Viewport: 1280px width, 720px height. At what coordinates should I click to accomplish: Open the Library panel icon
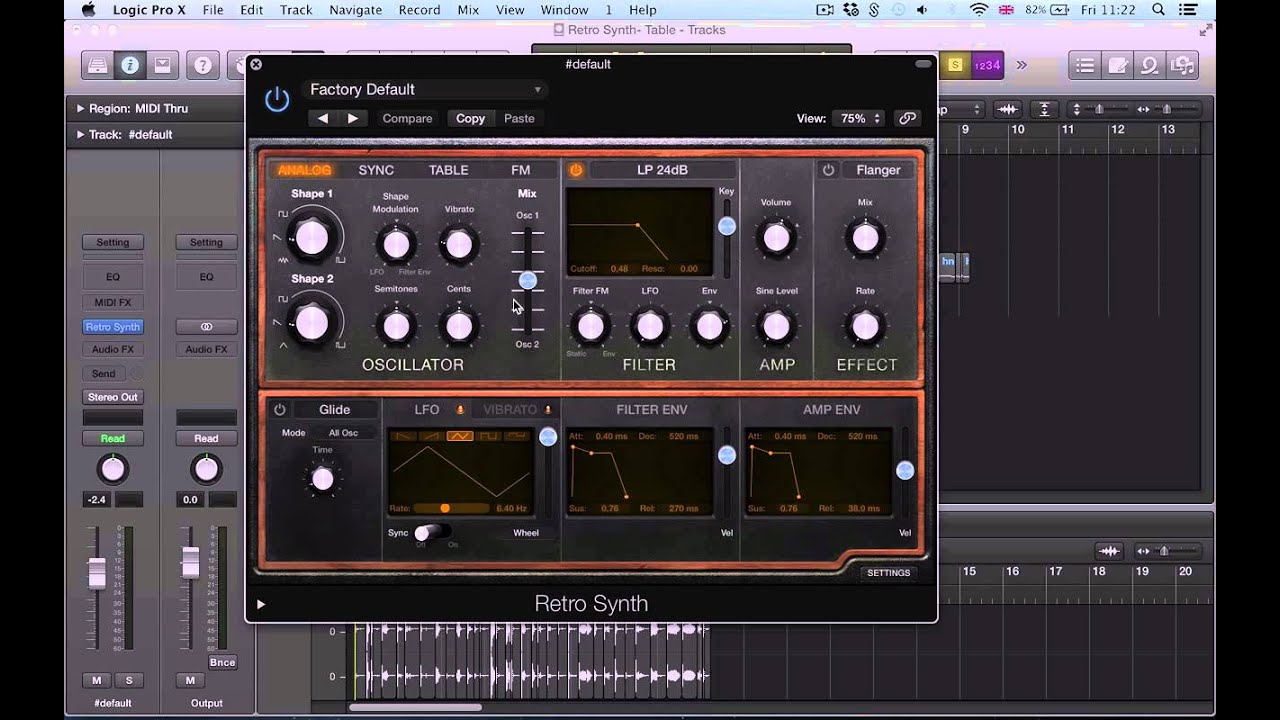coord(97,66)
